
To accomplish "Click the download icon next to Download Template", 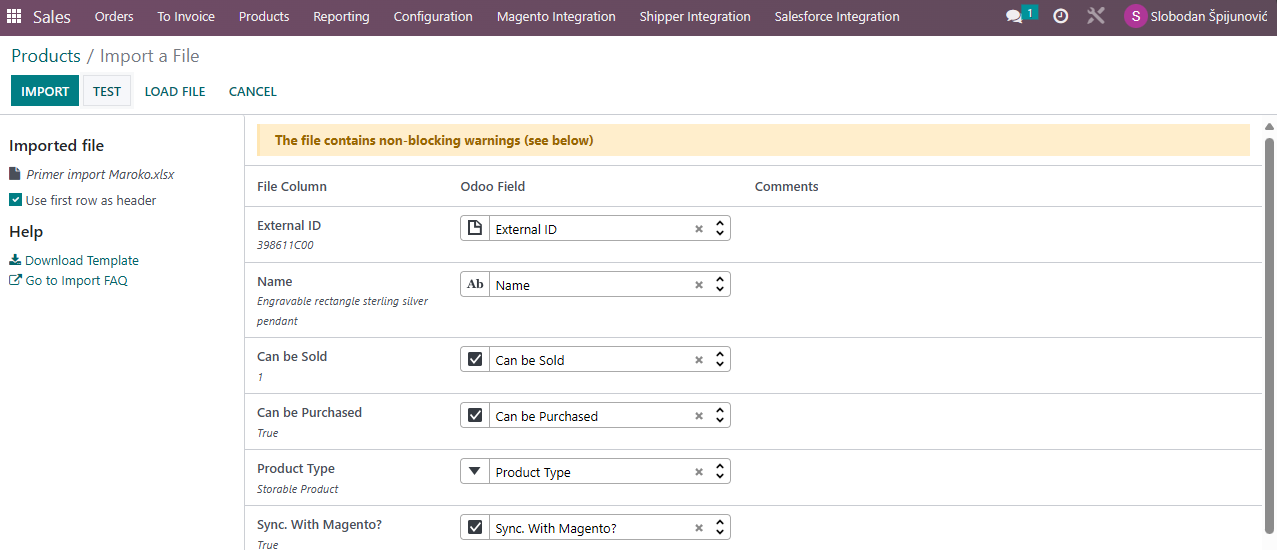I will point(15,260).
